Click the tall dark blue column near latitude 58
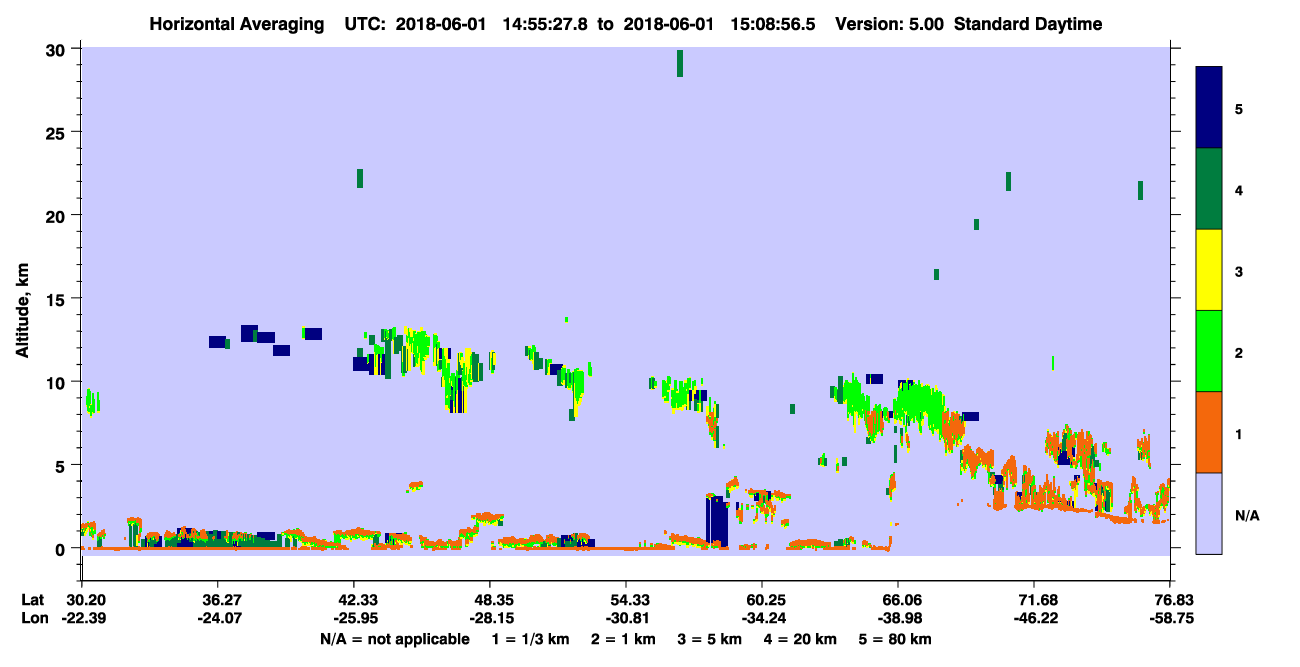 (x=716, y=520)
